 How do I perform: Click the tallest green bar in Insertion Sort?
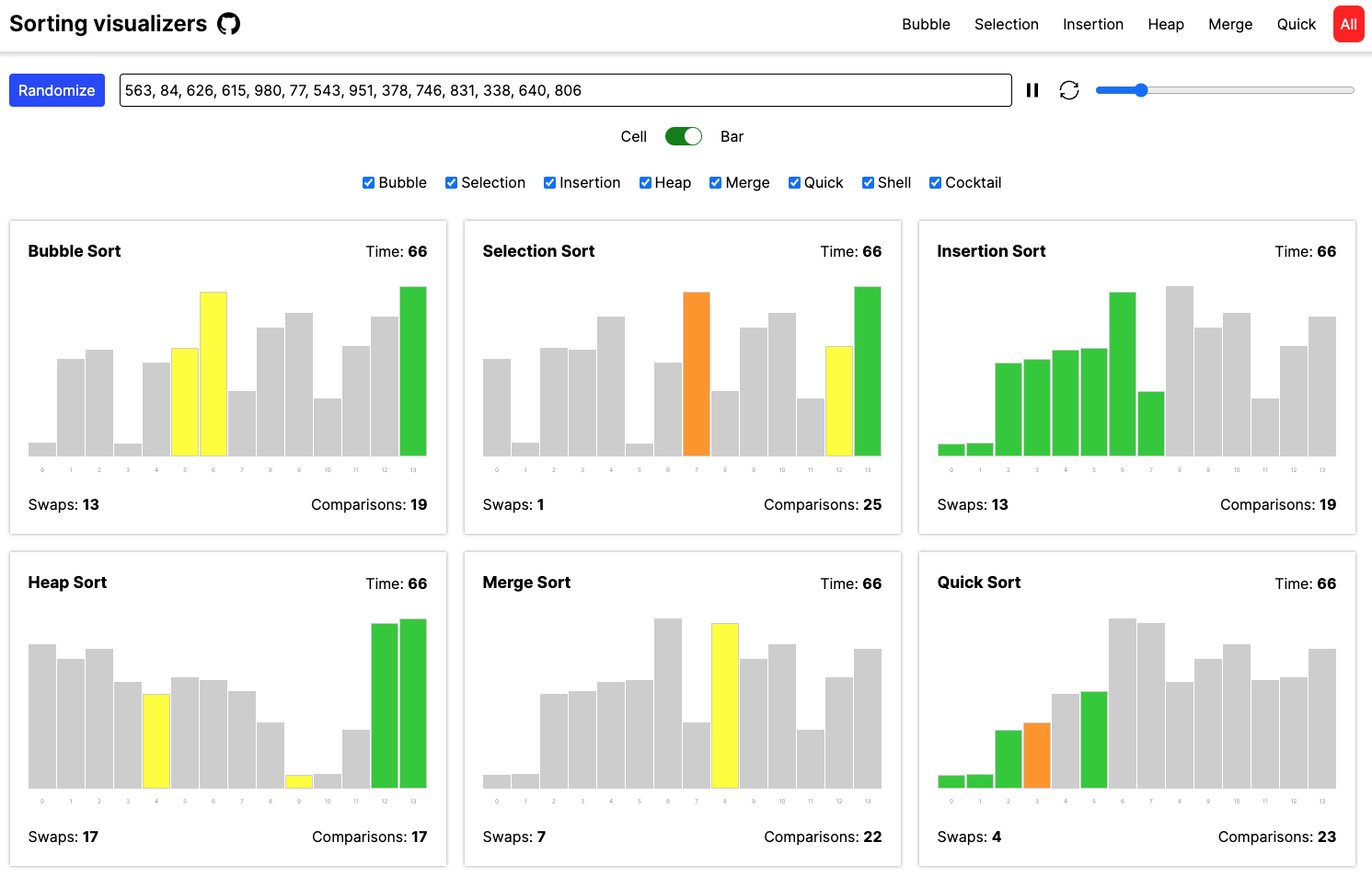pyautogui.click(x=1123, y=374)
